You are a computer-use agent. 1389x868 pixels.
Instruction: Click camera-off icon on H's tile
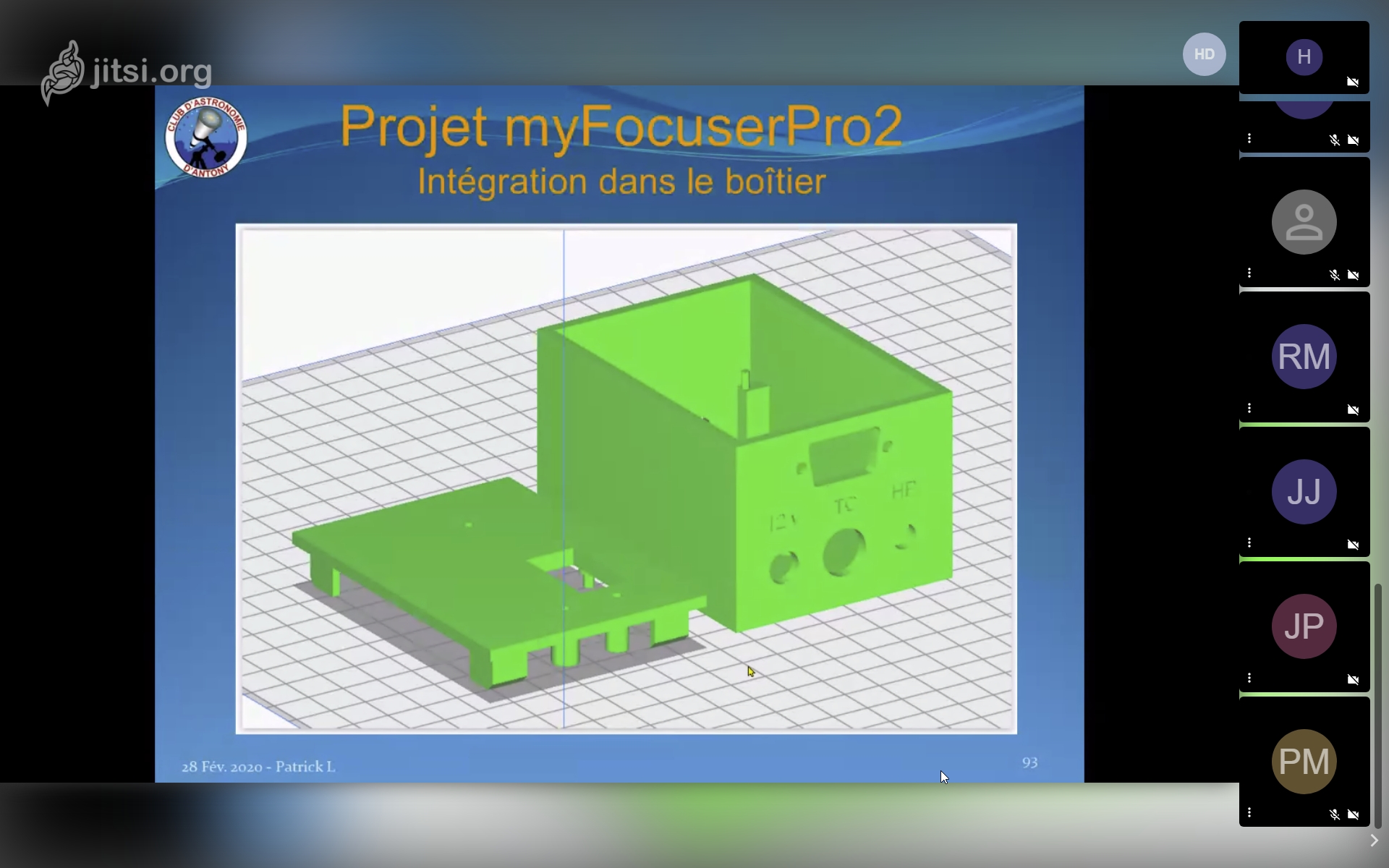pyautogui.click(x=1353, y=82)
